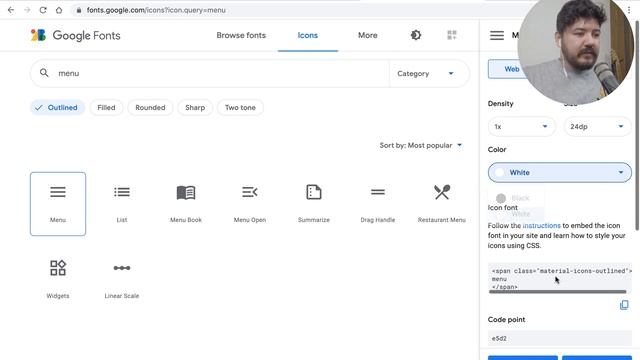
Task: Open the More menu
Action: 368,36
